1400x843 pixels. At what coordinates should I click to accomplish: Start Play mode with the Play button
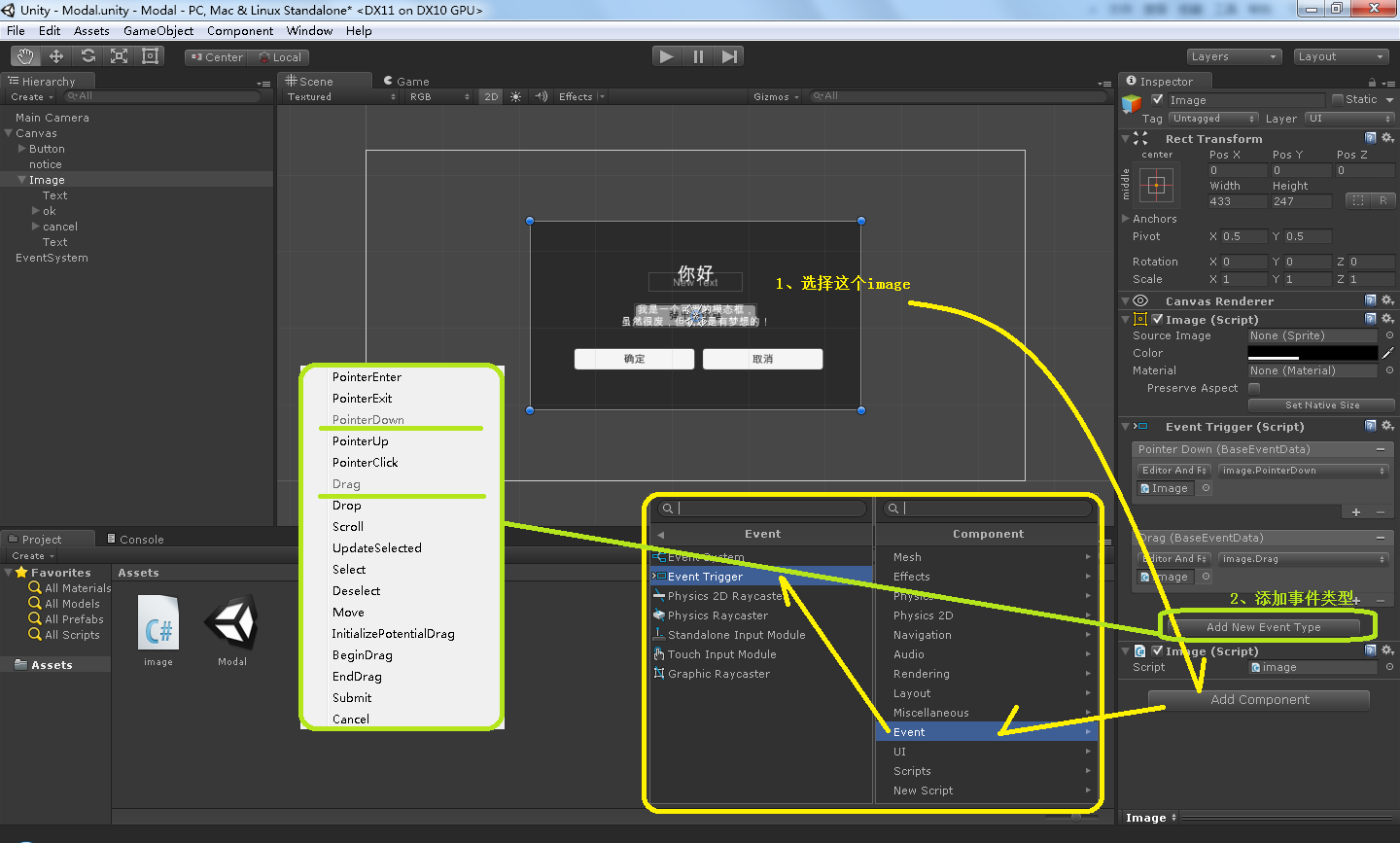coord(666,56)
